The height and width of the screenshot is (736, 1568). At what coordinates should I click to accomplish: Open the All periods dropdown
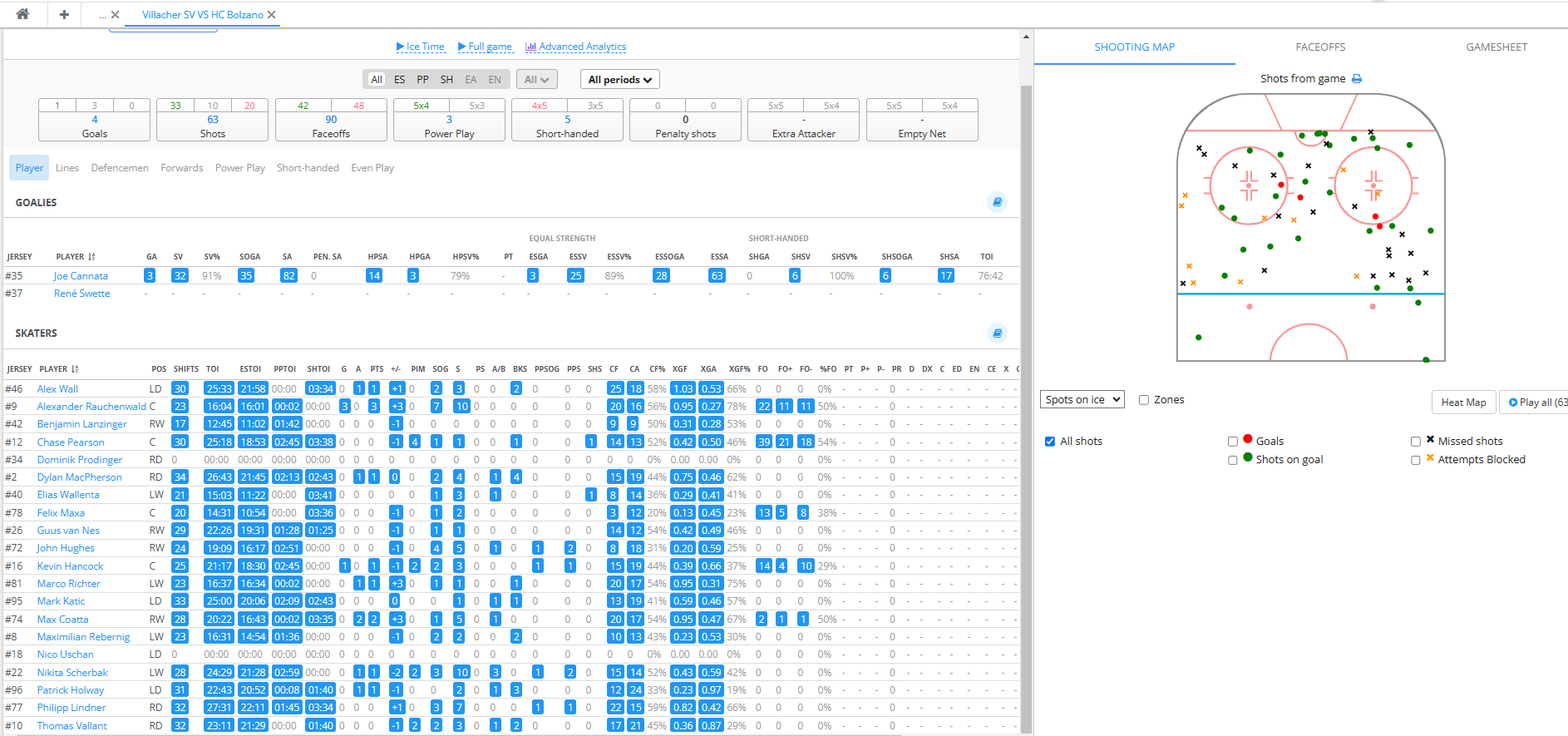pyautogui.click(x=619, y=80)
